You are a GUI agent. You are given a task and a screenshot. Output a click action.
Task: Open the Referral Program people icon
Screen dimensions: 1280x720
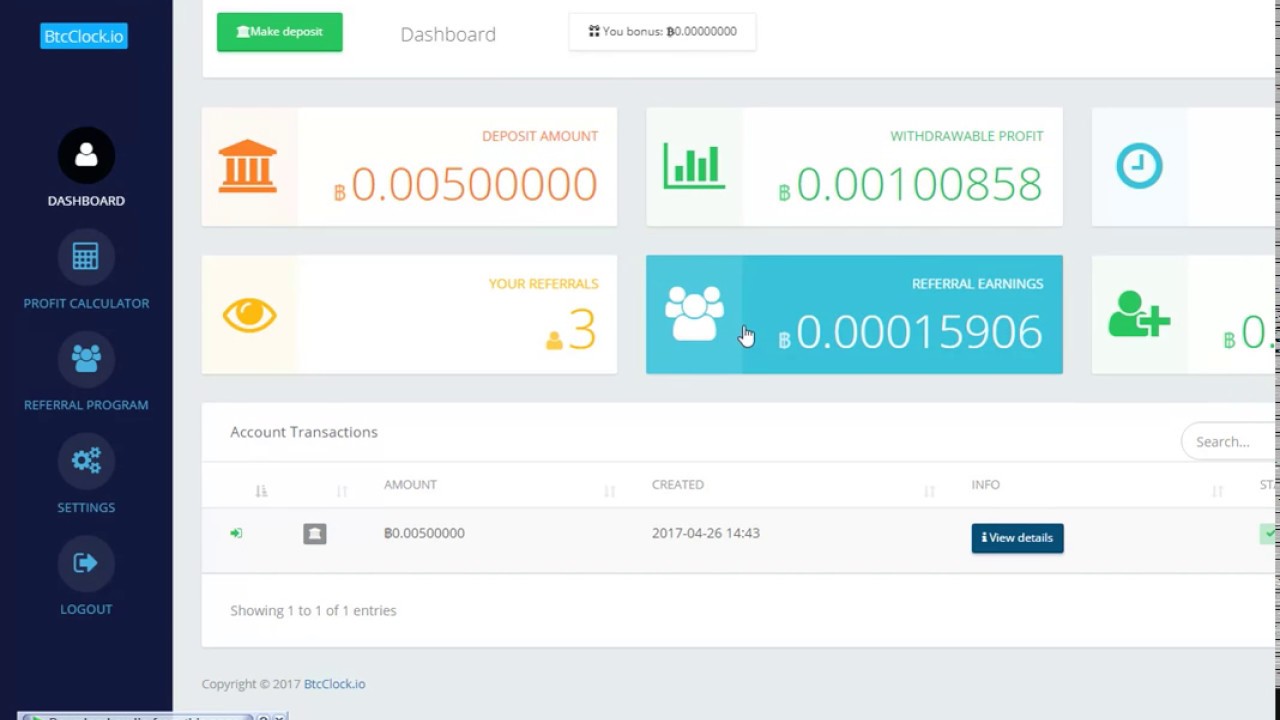[x=86, y=359]
